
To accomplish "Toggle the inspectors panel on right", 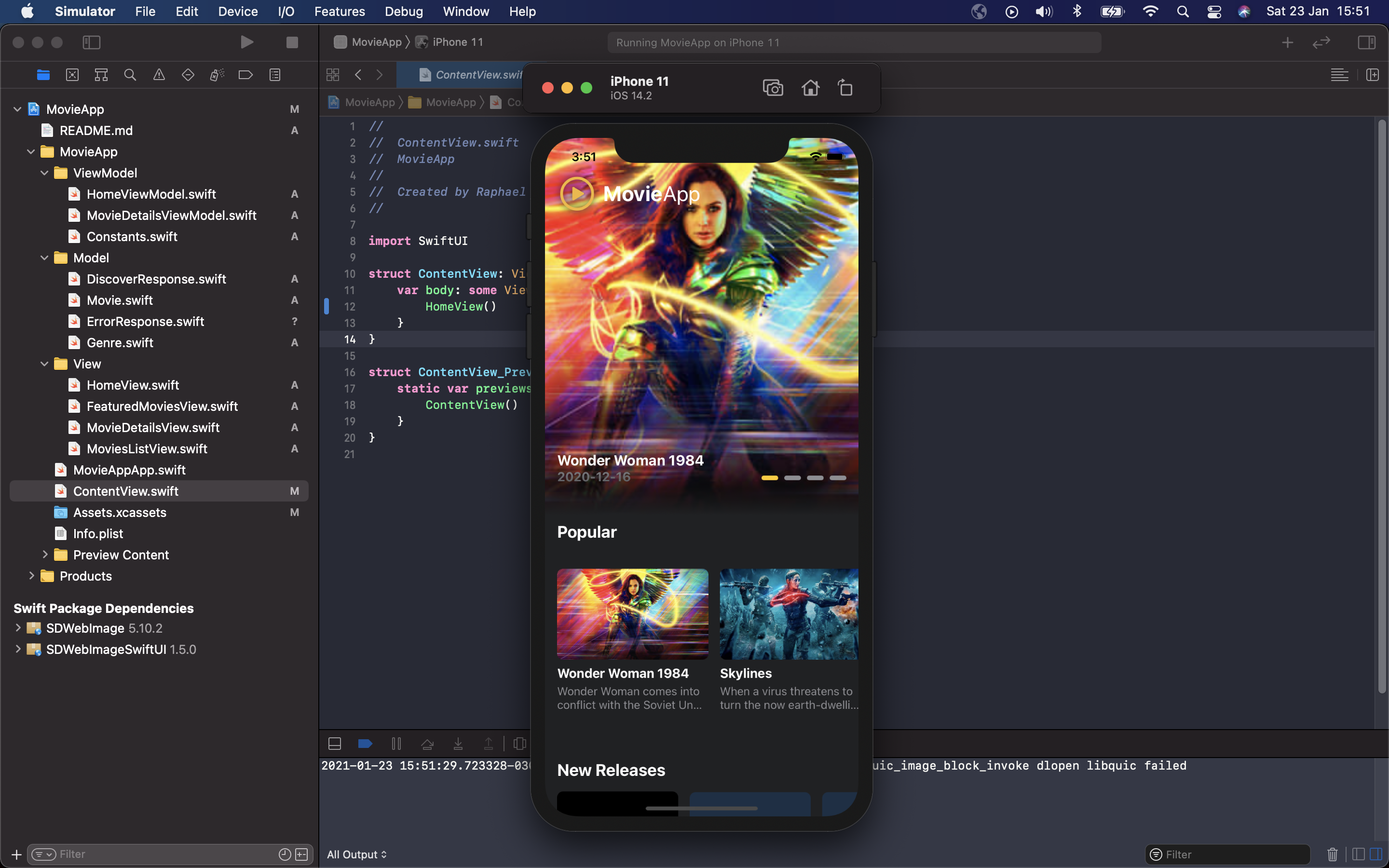I will click(1366, 42).
